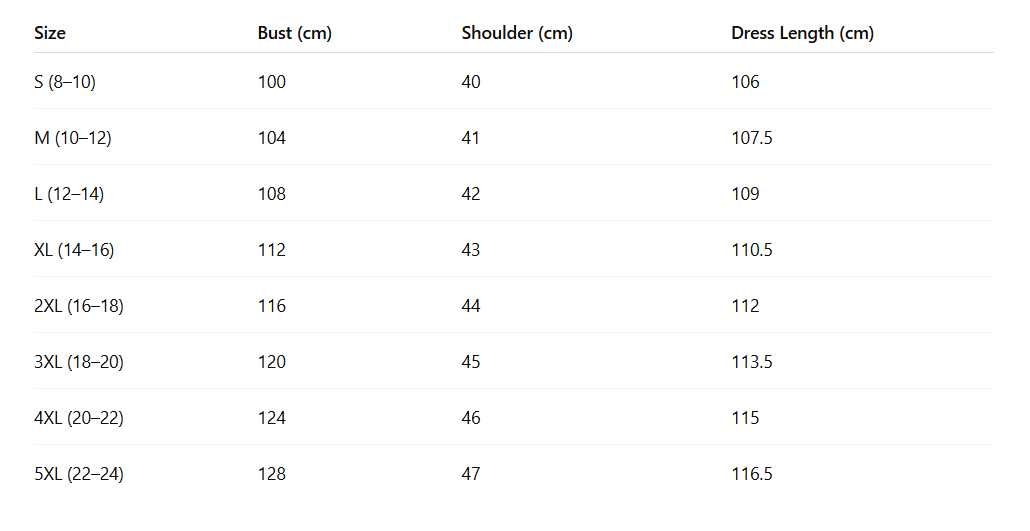Click dress length value 116.5

(x=752, y=474)
